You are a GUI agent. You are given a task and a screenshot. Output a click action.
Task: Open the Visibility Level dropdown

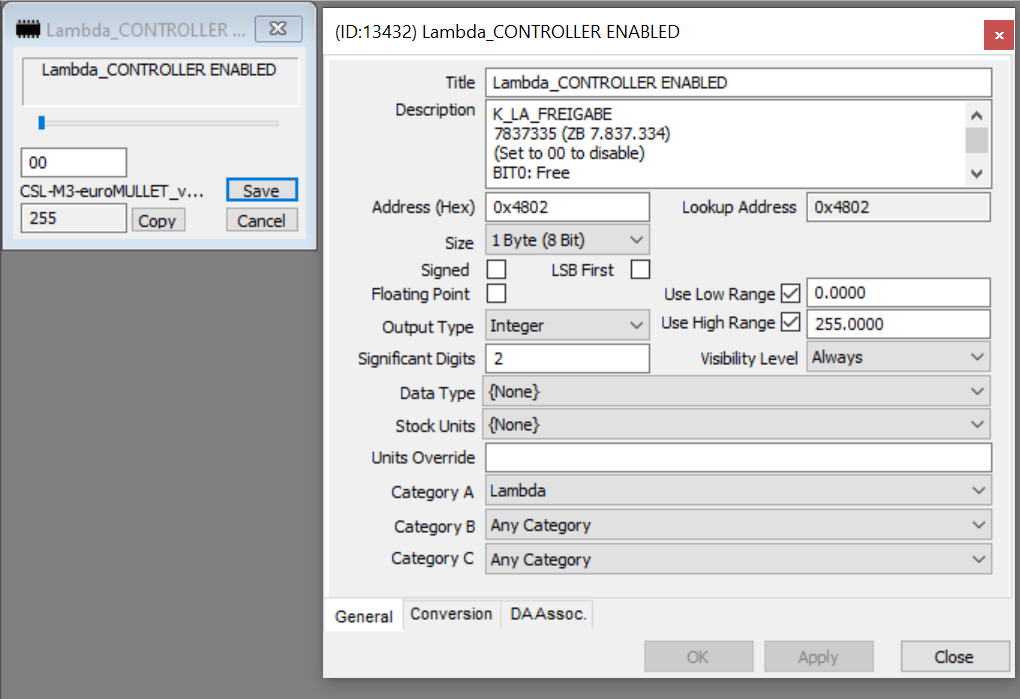tap(898, 357)
